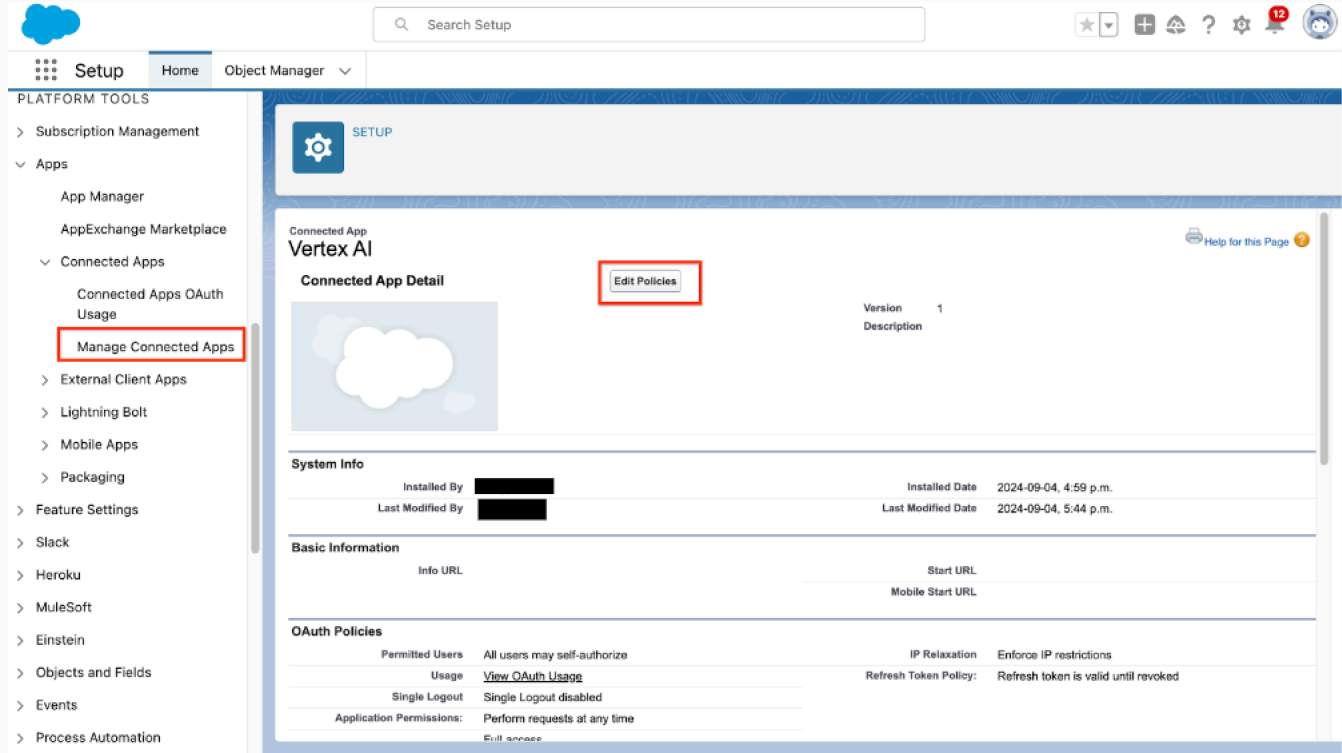Click the Edit Policies button
This screenshot has height=753, width=1342.
pos(645,281)
